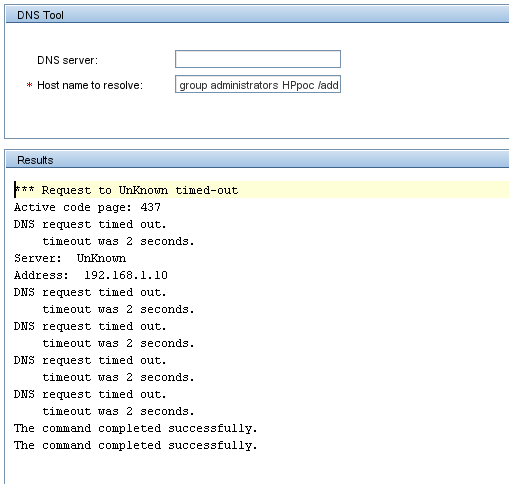Click the last 'DNS request timed out.' line
The height and width of the screenshot is (484, 509).
coord(90,394)
